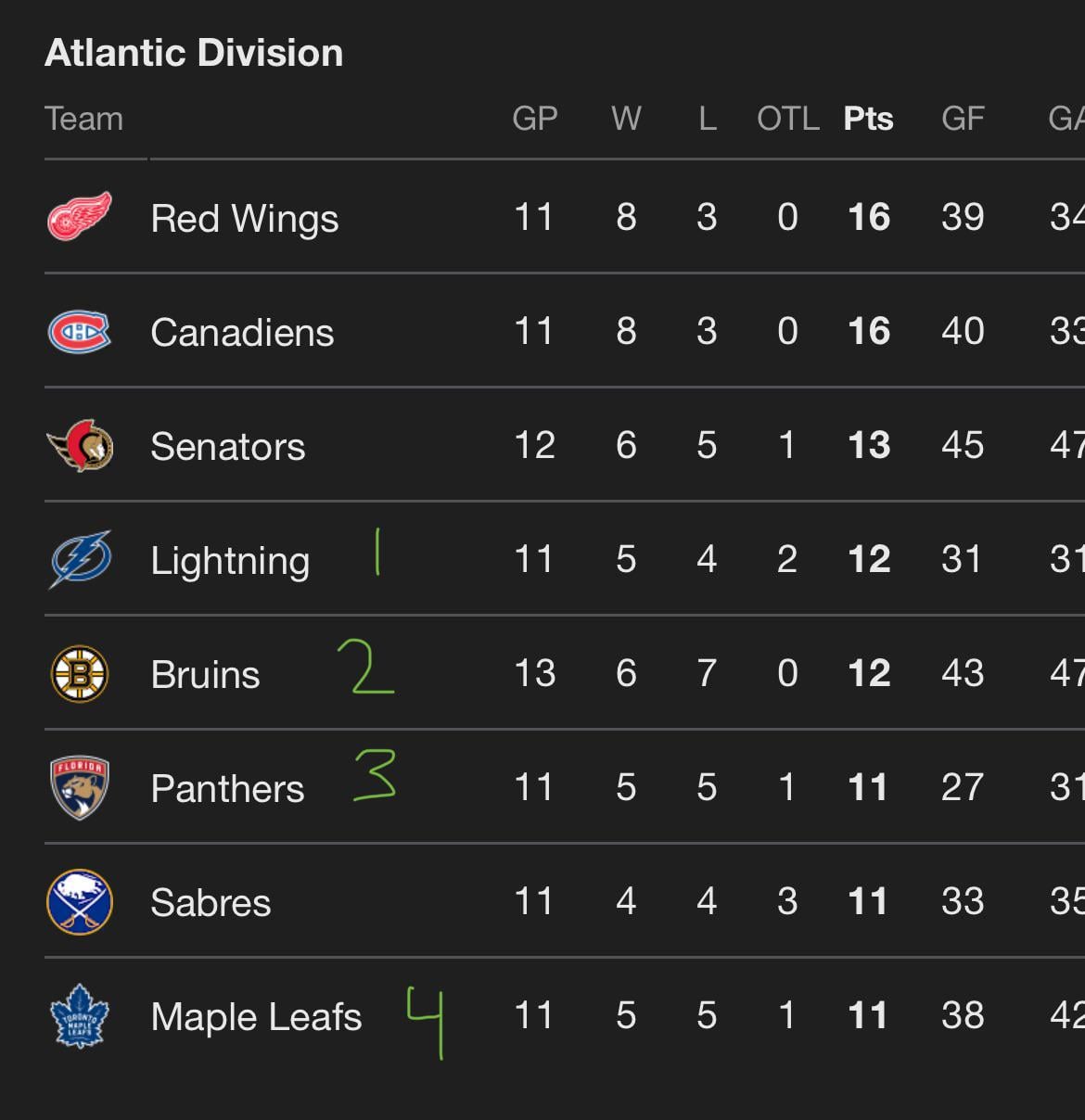Image resolution: width=1085 pixels, height=1120 pixels.
Task: Tap the Sabres team name
Action: point(211,903)
